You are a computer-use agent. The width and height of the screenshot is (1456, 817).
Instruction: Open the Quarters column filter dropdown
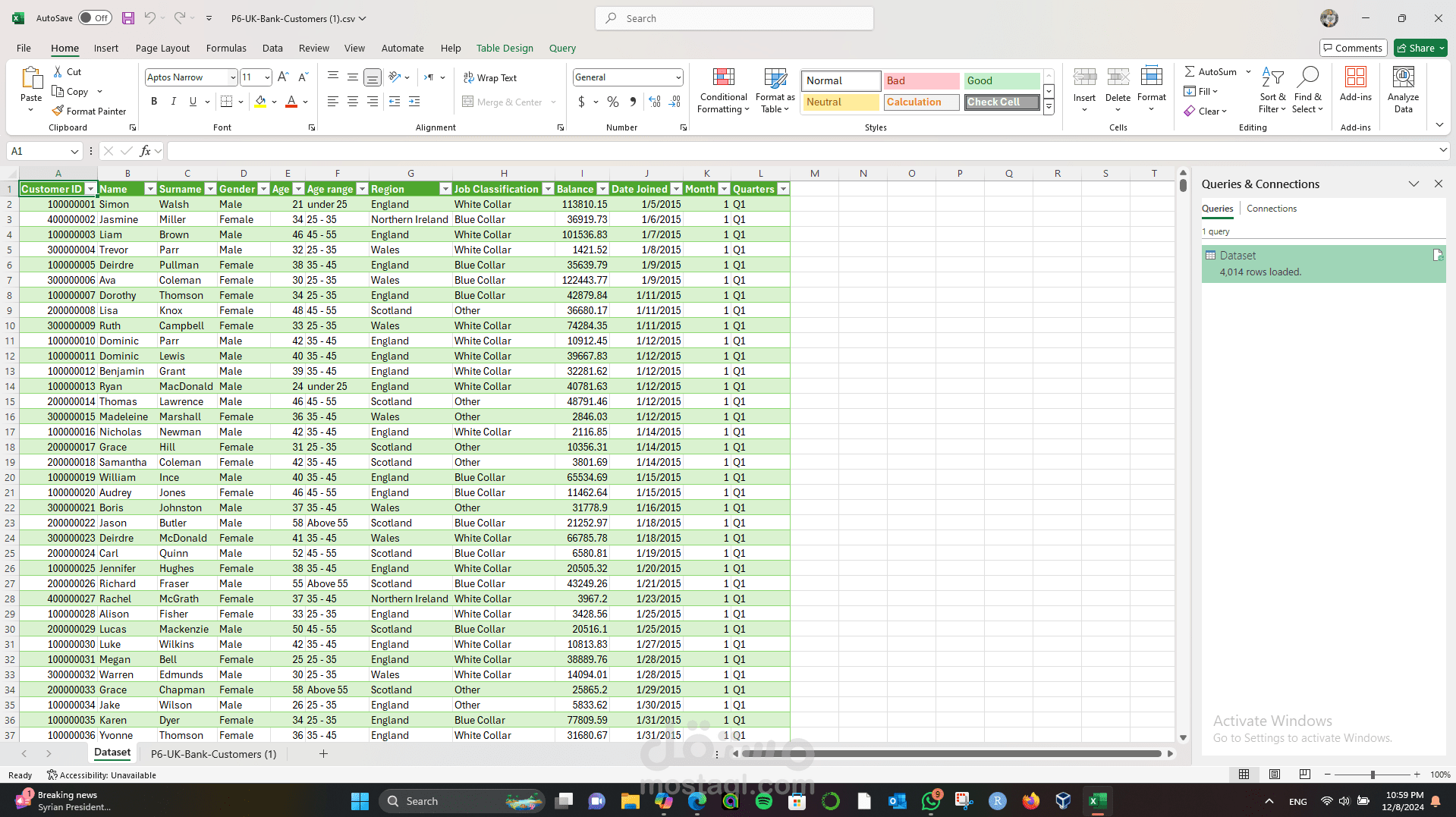coord(783,189)
